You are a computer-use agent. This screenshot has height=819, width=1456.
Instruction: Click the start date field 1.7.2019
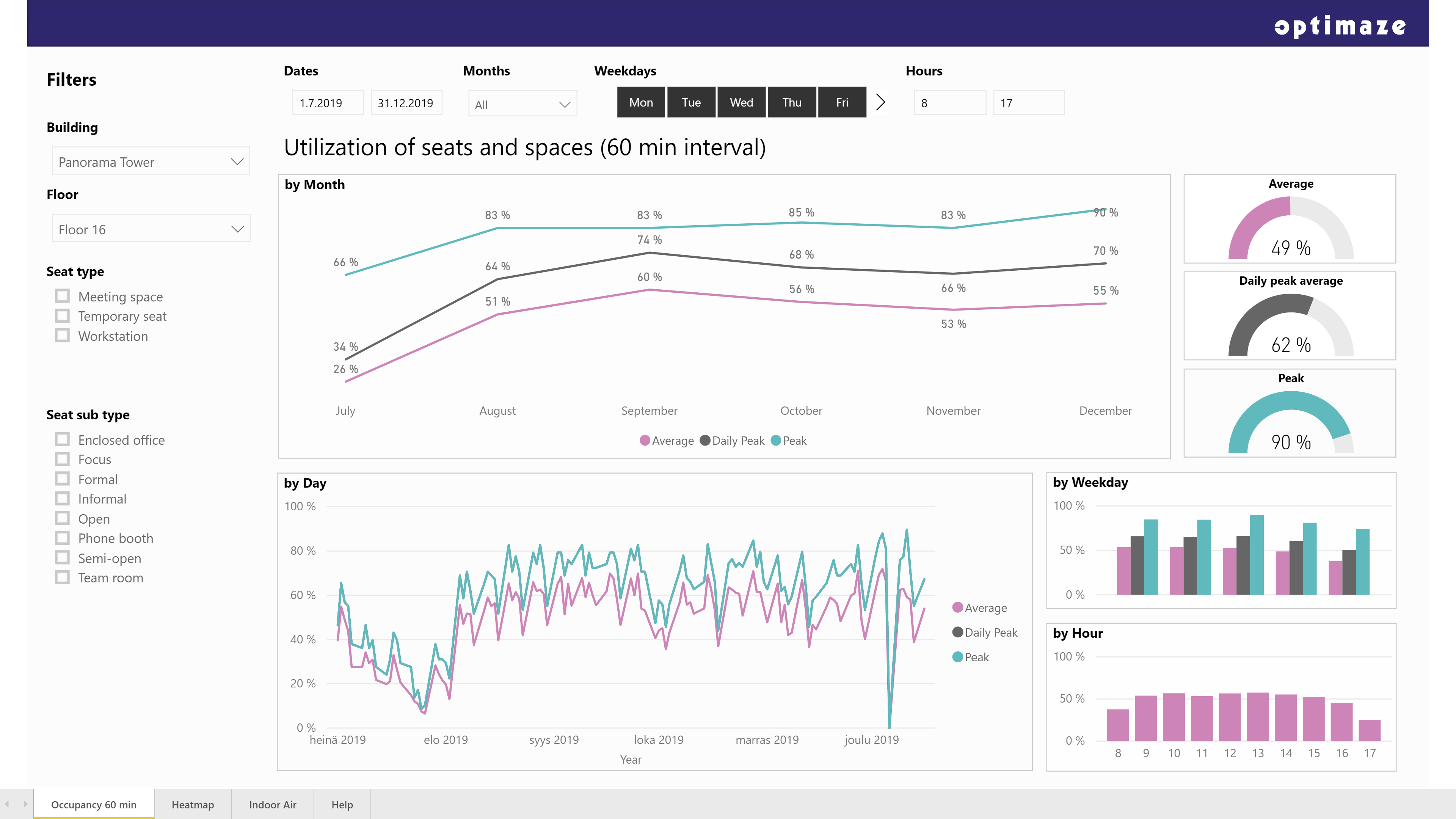click(x=328, y=103)
